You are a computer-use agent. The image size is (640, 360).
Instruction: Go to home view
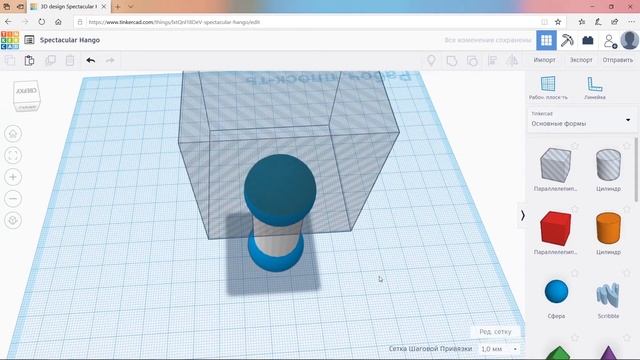point(13,133)
